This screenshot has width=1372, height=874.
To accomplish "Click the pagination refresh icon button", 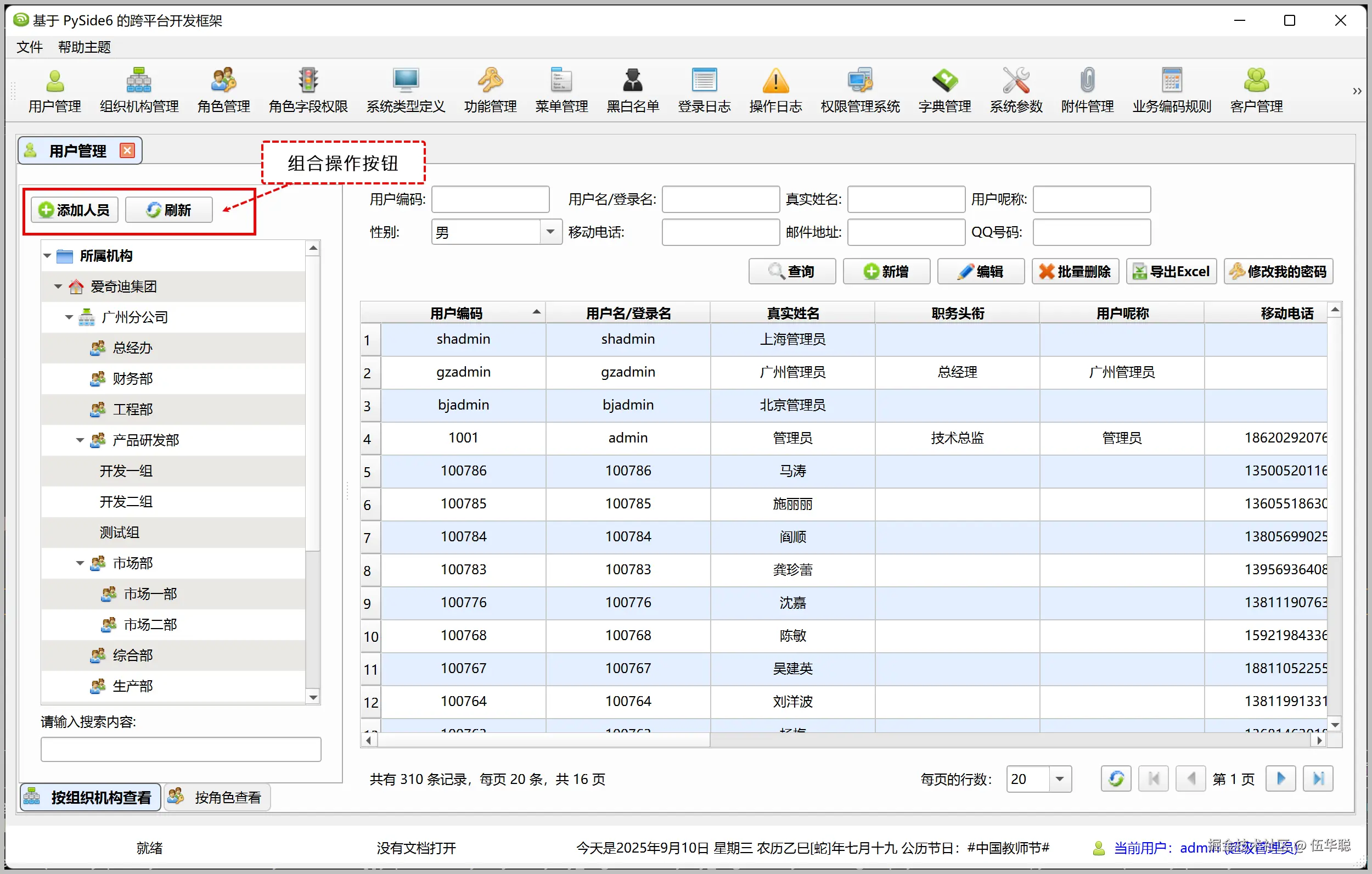I will pos(1116,779).
